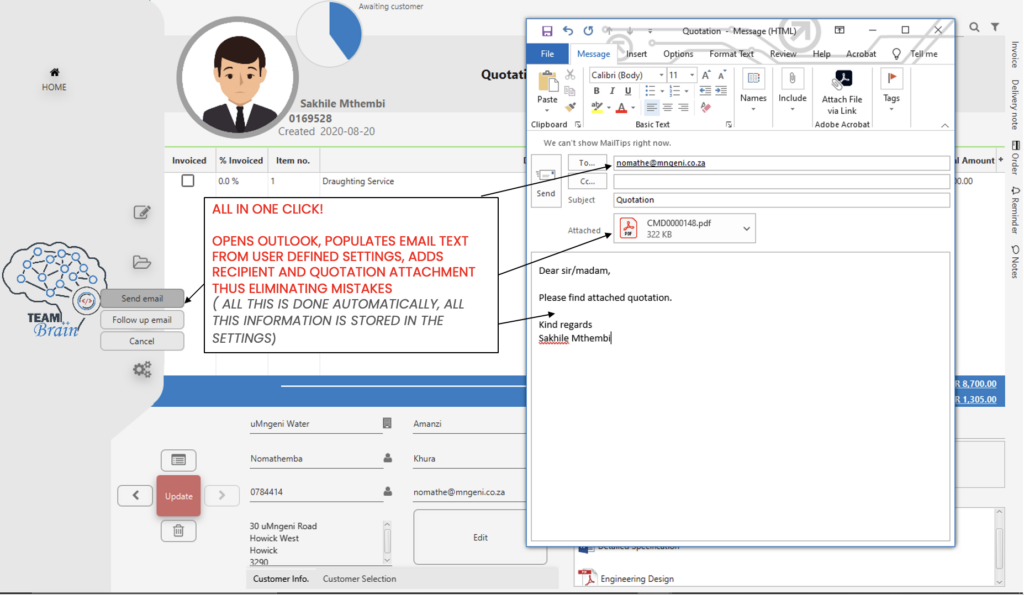Open the File tab in Outlook
The width and height of the screenshot is (1024, 595).
(547, 54)
